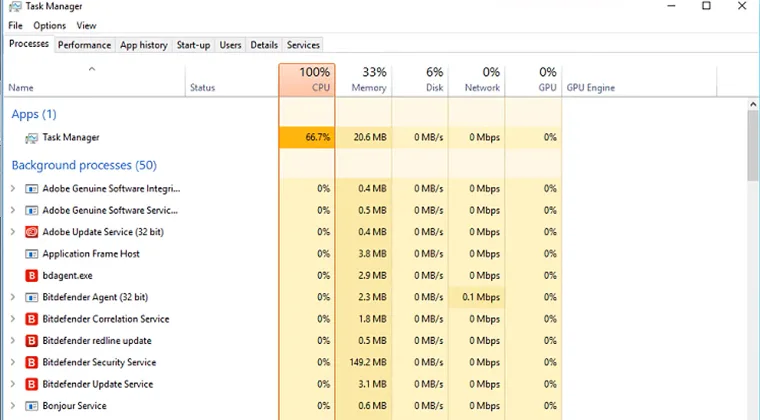This screenshot has height=420, width=760.
Task: Click the scrollbar up arrow
Action: coord(753,104)
